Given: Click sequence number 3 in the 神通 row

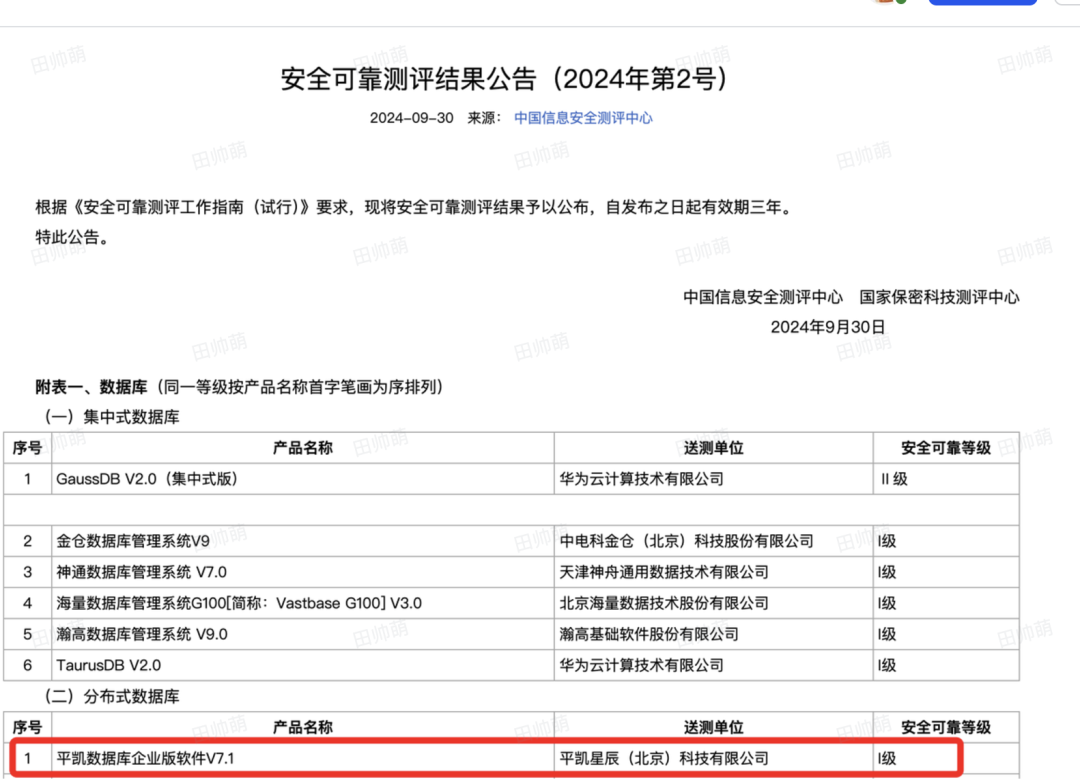Looking at the screenshot, I should (x=28, y=573).
